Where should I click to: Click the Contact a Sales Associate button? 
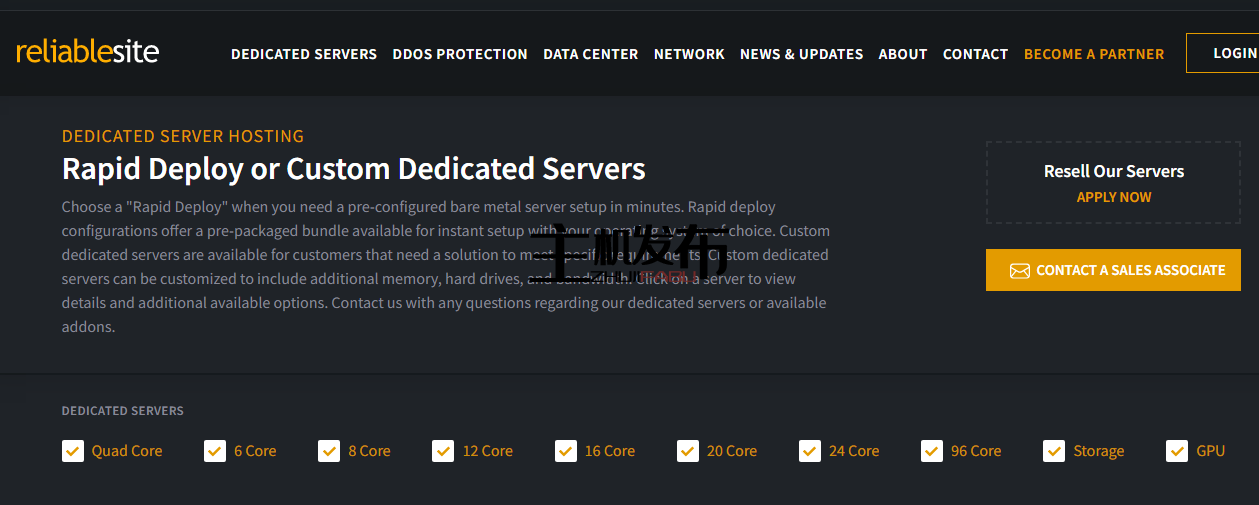tap(1113, 270)
